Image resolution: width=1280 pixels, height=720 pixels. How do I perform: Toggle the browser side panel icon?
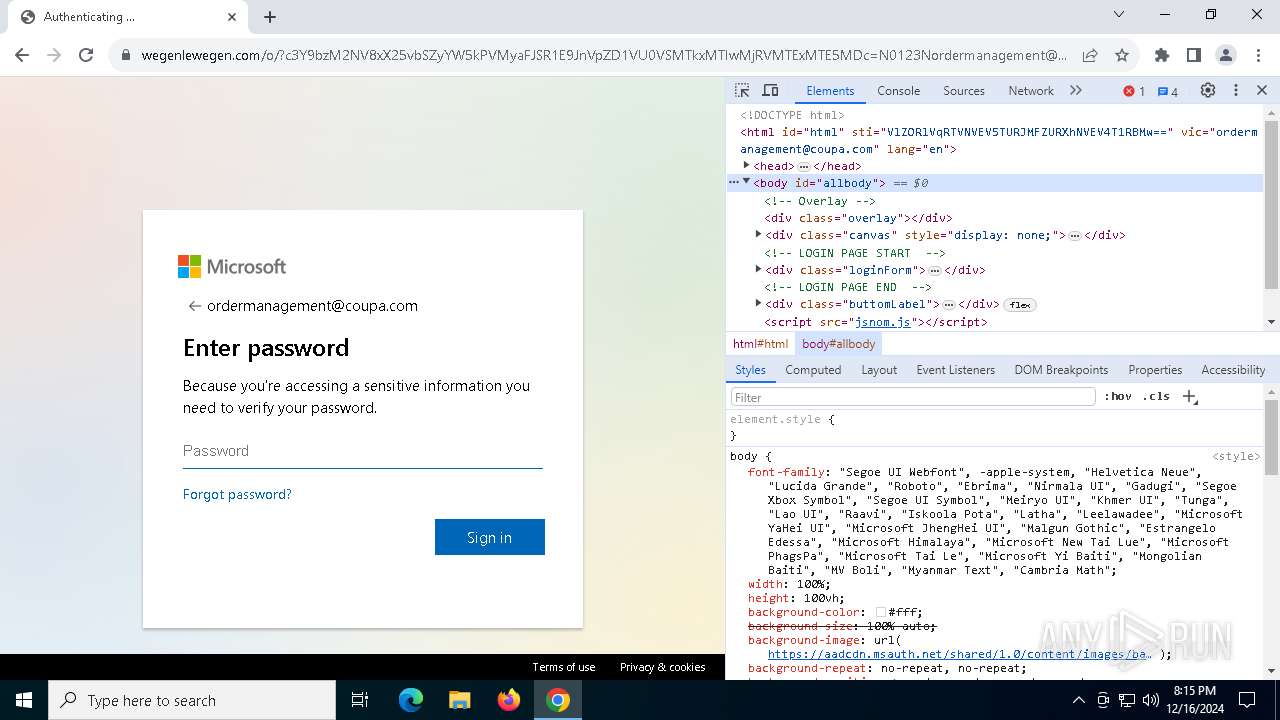pyautogui.click(x=1193, y=55)
